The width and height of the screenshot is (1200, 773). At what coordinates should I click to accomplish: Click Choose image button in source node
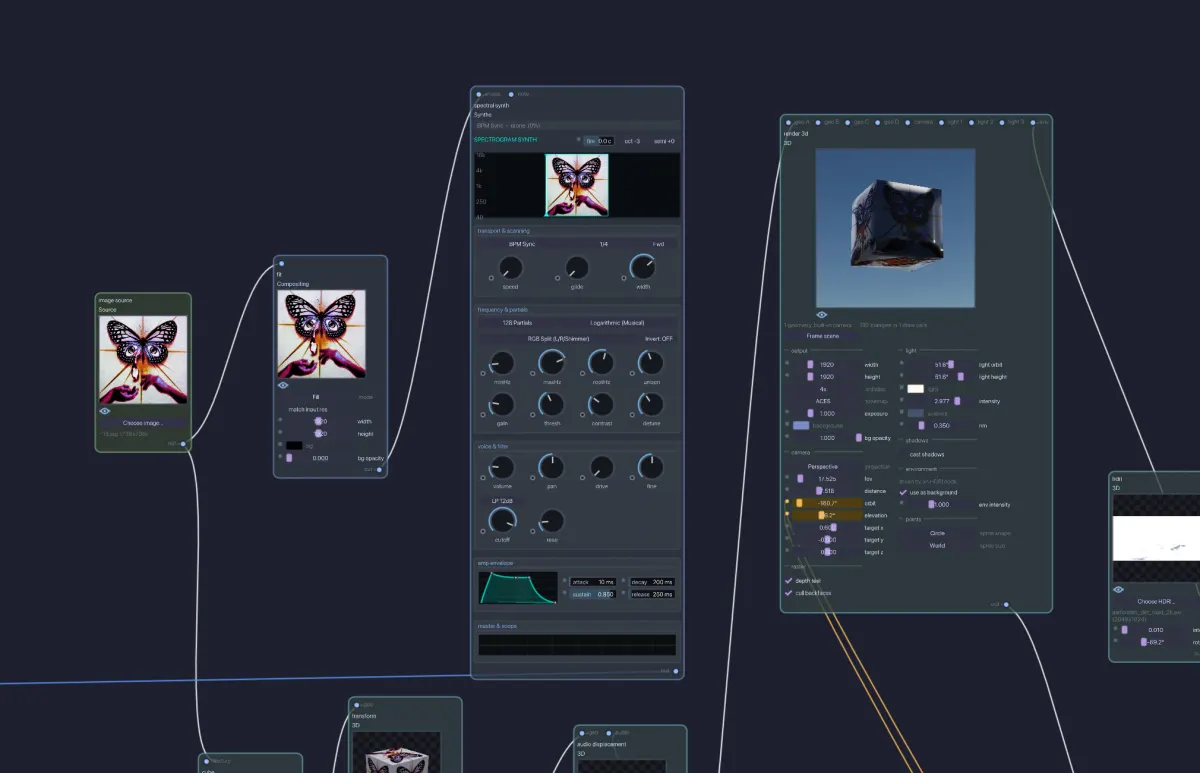coord(143,423)
